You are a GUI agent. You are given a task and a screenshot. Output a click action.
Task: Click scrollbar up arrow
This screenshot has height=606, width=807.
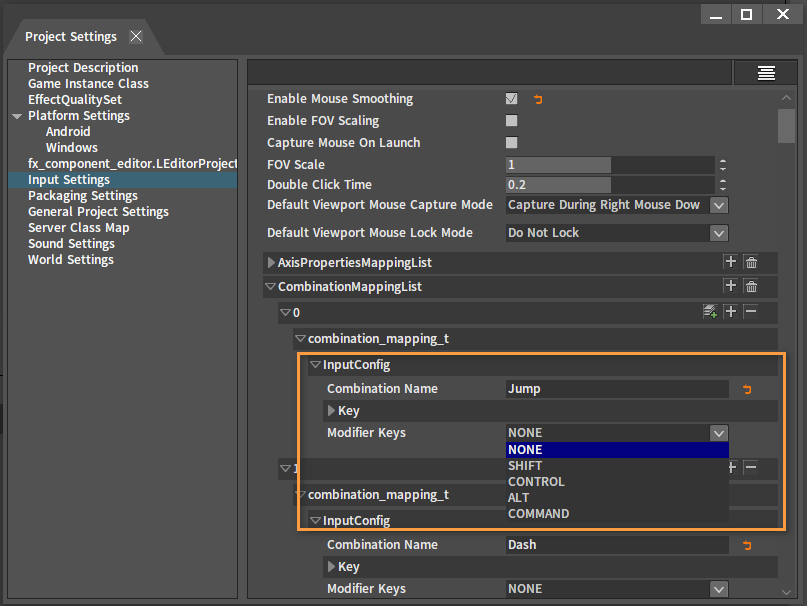point(786,98)
